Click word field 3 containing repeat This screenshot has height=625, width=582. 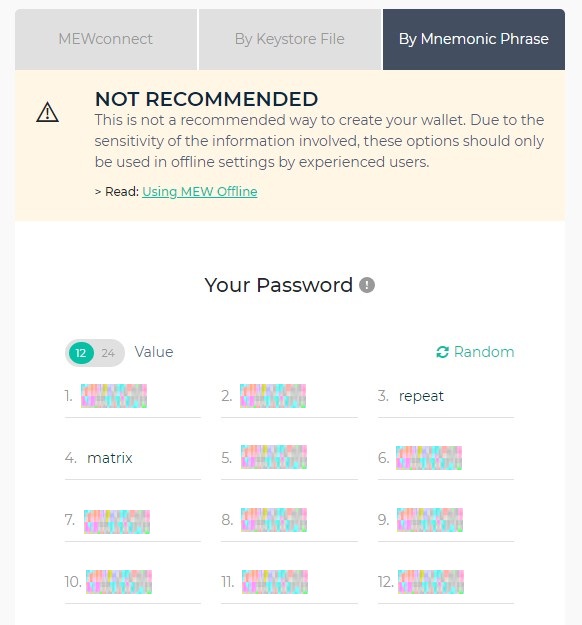click(x=446, y=396)
